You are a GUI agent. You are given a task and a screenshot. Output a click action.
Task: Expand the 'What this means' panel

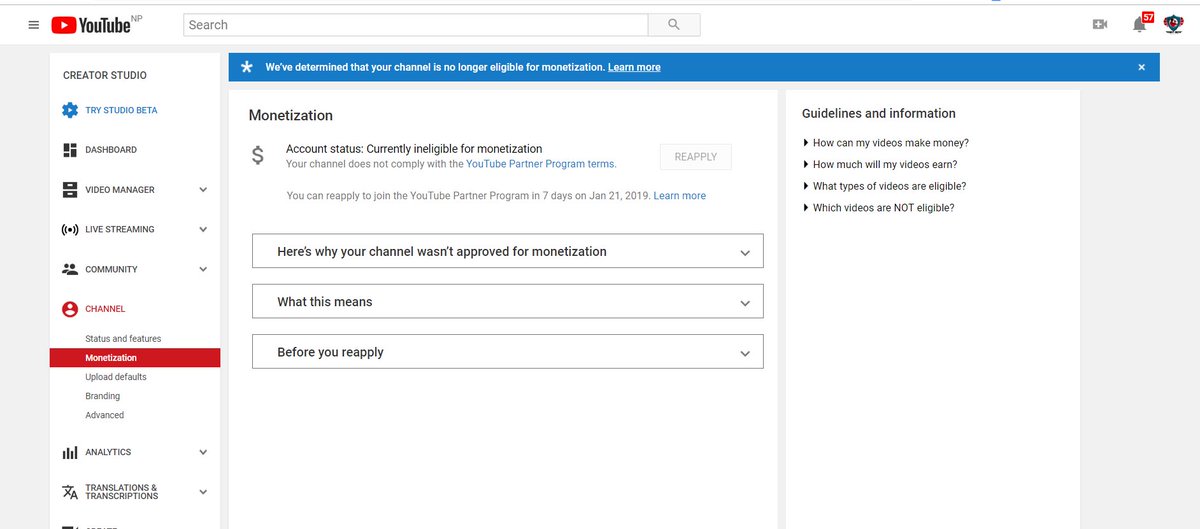[x=507, y=301]
